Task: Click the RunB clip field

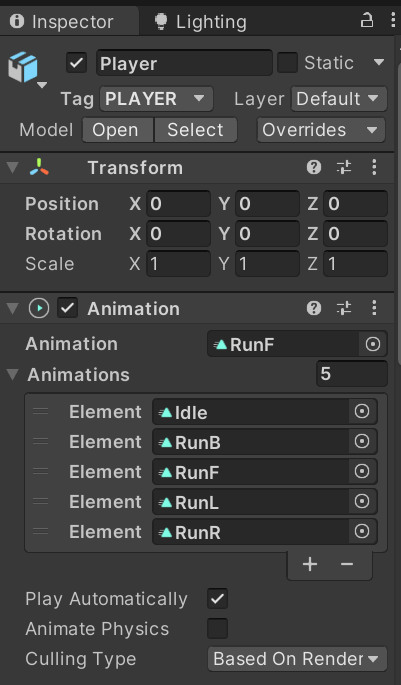Action: coord(251,442)
